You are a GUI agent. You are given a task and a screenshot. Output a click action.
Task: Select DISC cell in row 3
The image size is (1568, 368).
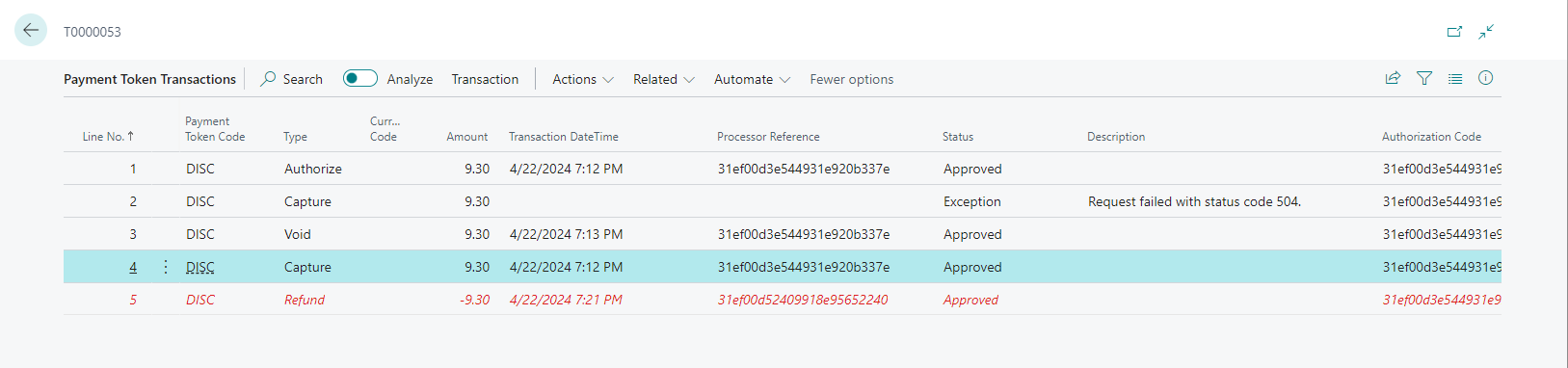point(200,234)
